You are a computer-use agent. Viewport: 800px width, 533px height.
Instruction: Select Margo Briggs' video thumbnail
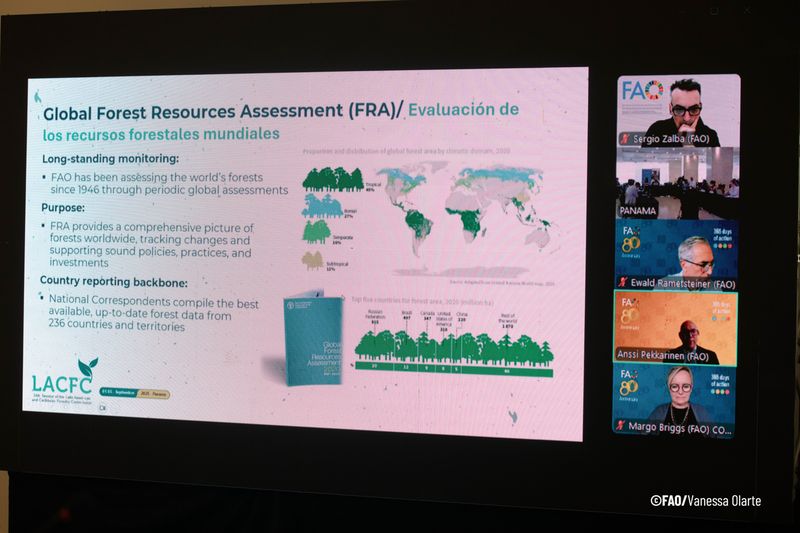tap(674, 400)
